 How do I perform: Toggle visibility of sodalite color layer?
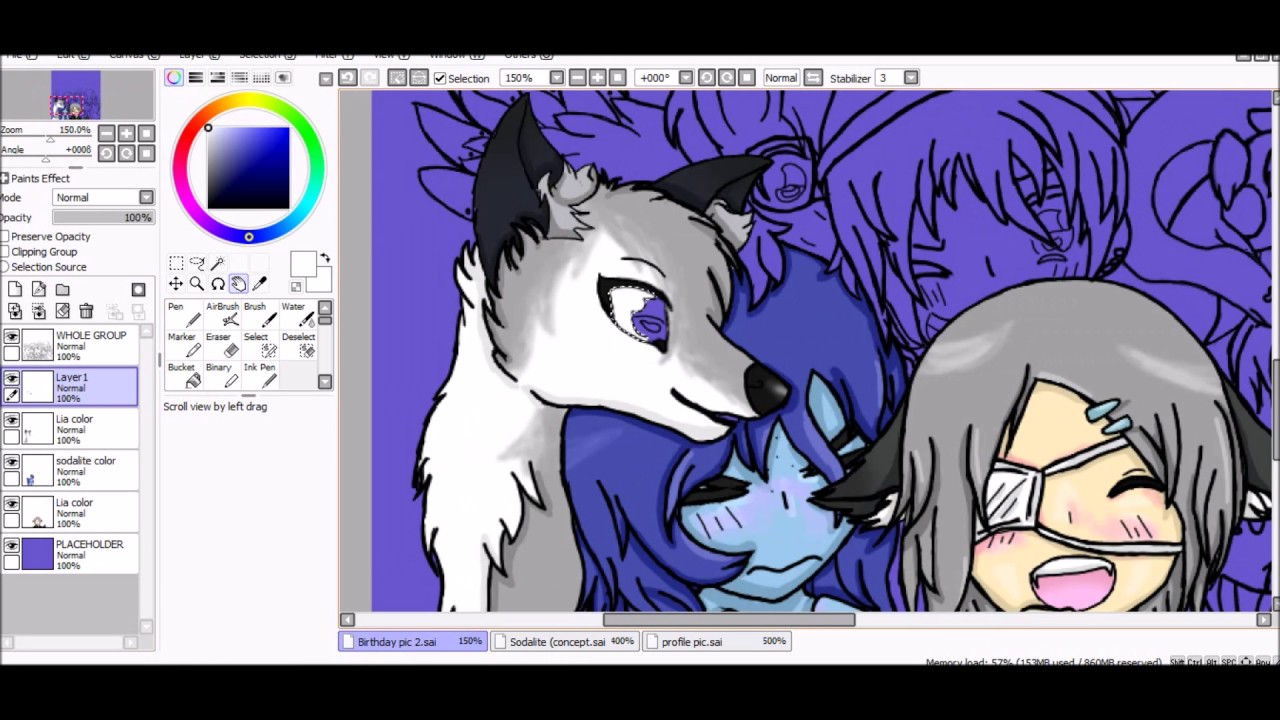tap(12, 462)
